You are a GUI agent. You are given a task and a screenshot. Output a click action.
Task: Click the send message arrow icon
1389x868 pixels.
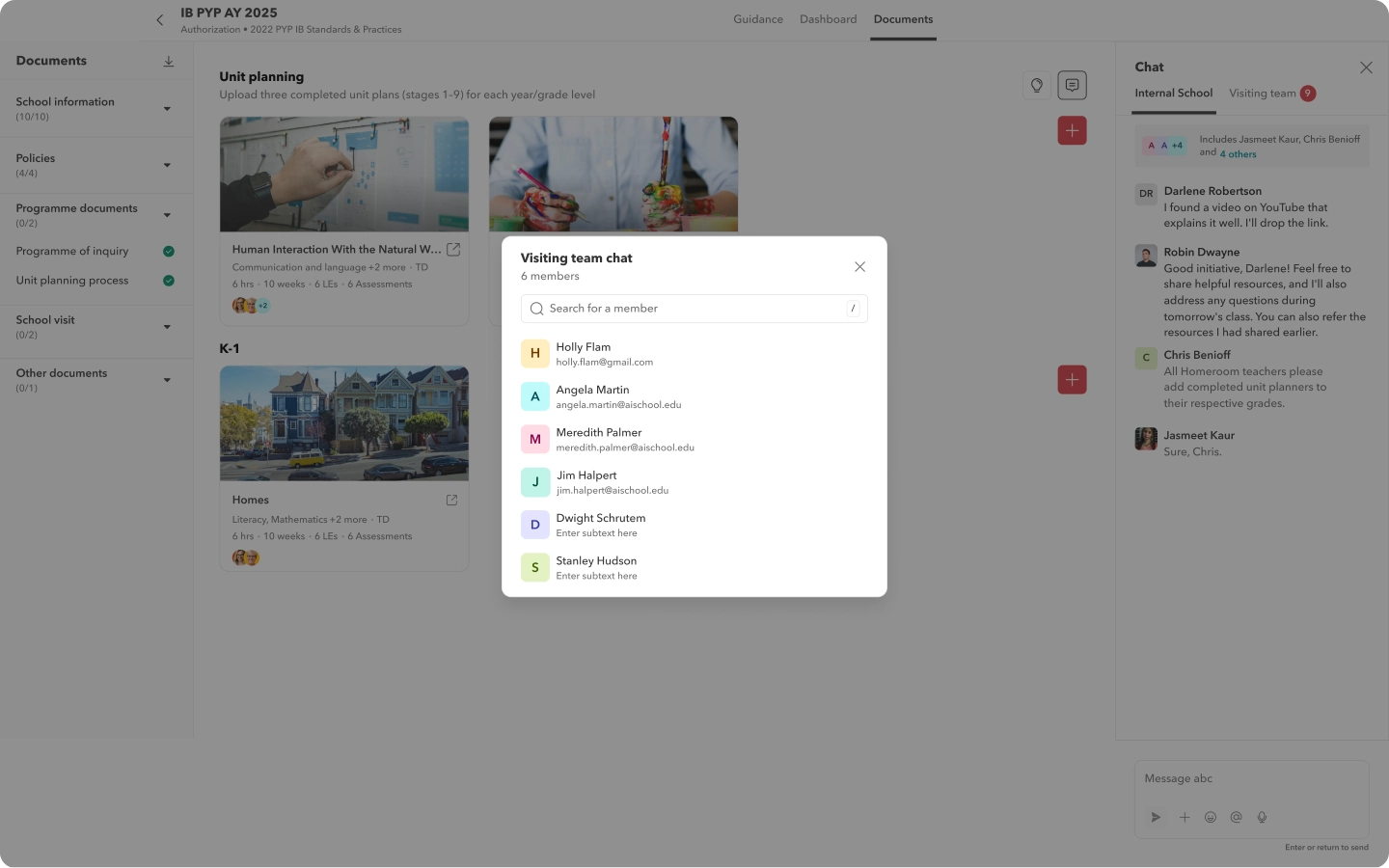click(x=1156, y=817)
